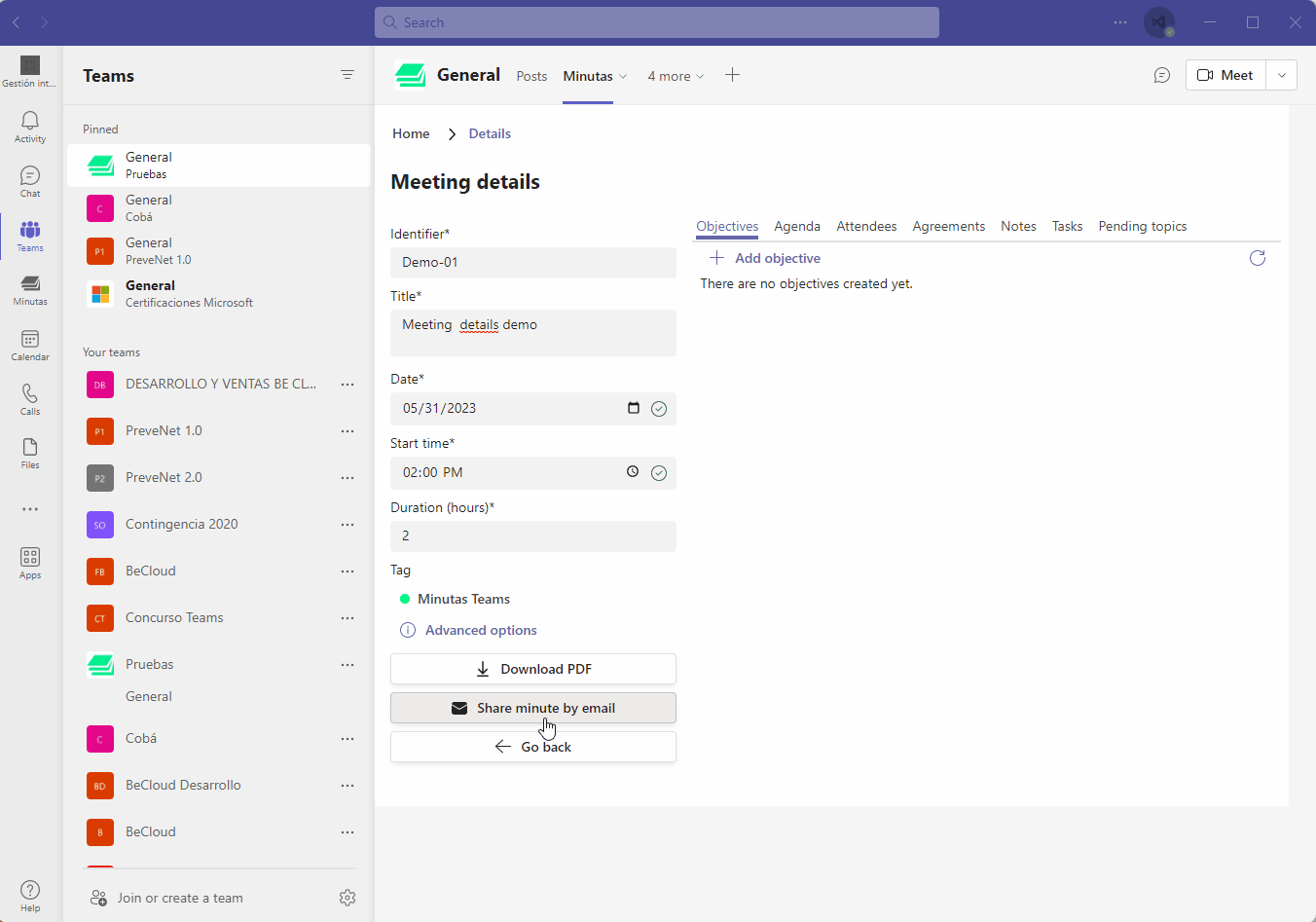Click the check icon in Start time field
Screen dimensions: 1316x922
coord(659,473)
